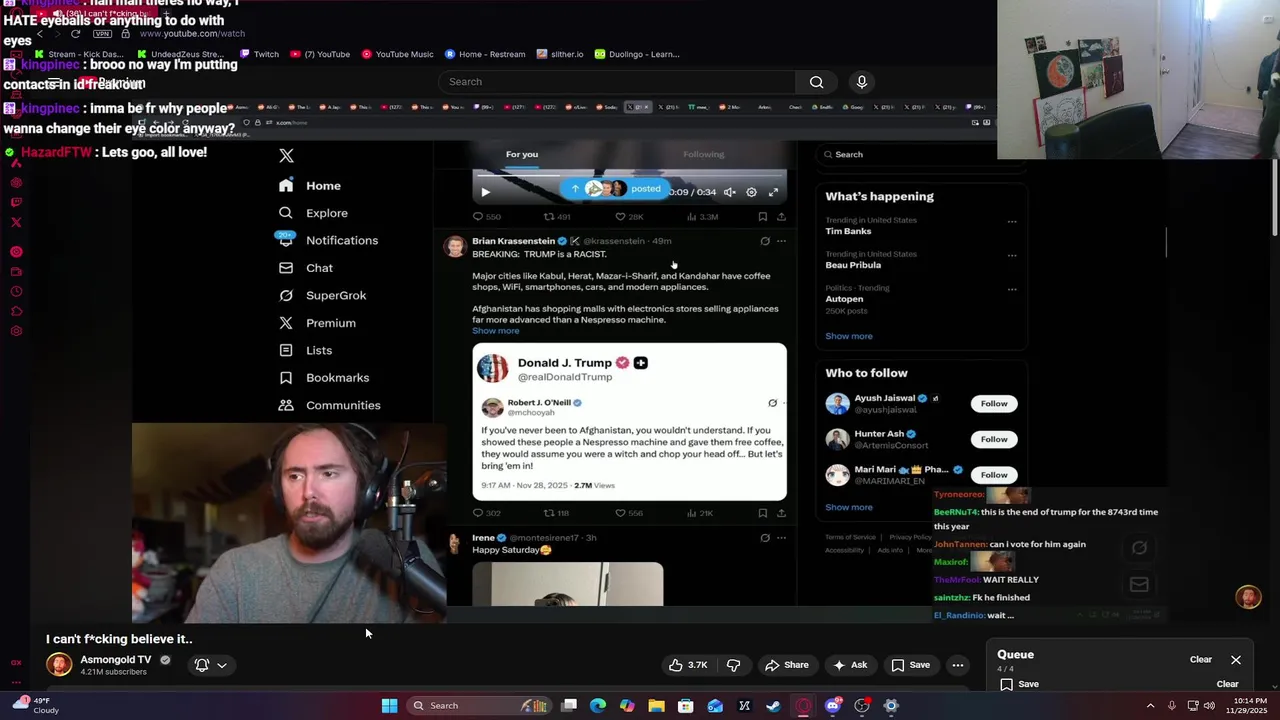View 3.3M post analytics
Screen dimensions: 1280x720
pyautogui.click(x=703, y=217)
